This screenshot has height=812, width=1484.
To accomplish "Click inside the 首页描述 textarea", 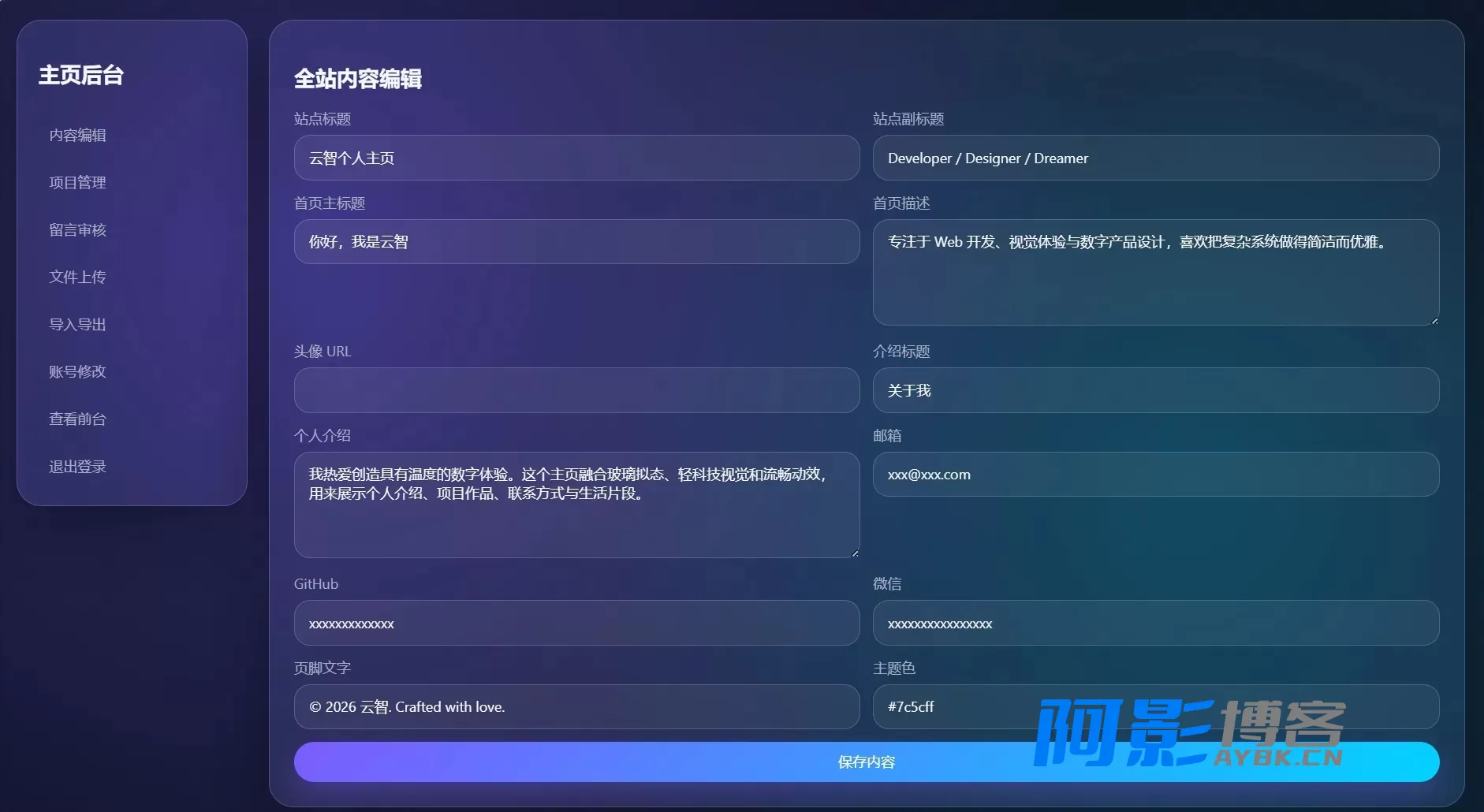I will (1156, 272).
